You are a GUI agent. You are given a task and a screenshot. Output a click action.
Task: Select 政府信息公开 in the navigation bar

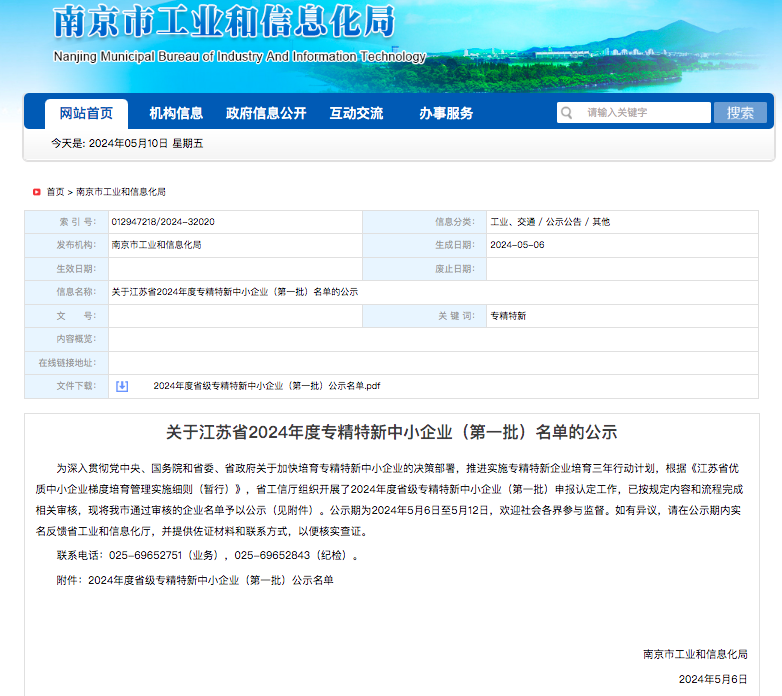pyautogui.click(x=266, y=113)
